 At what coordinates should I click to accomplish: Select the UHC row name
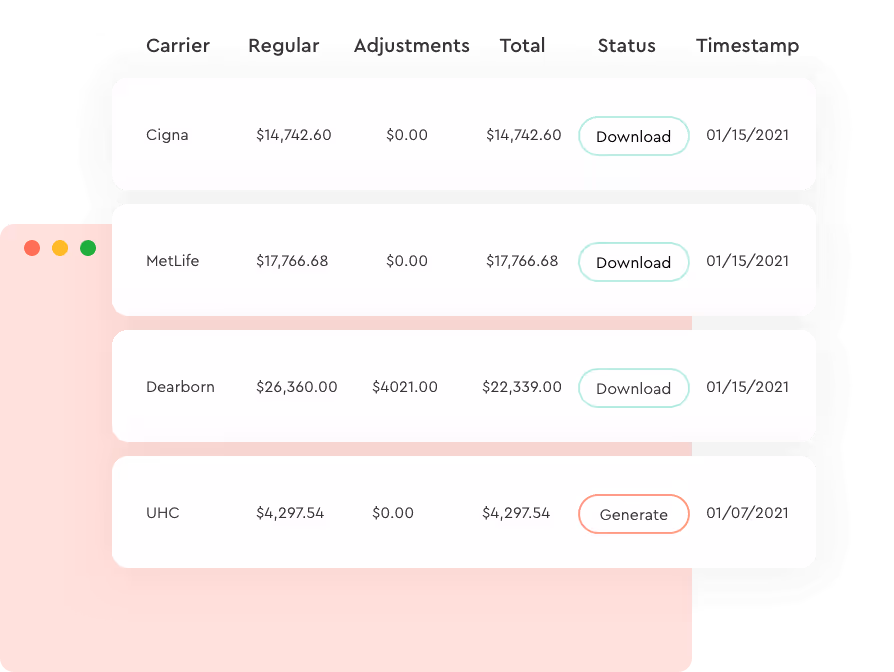163,513
